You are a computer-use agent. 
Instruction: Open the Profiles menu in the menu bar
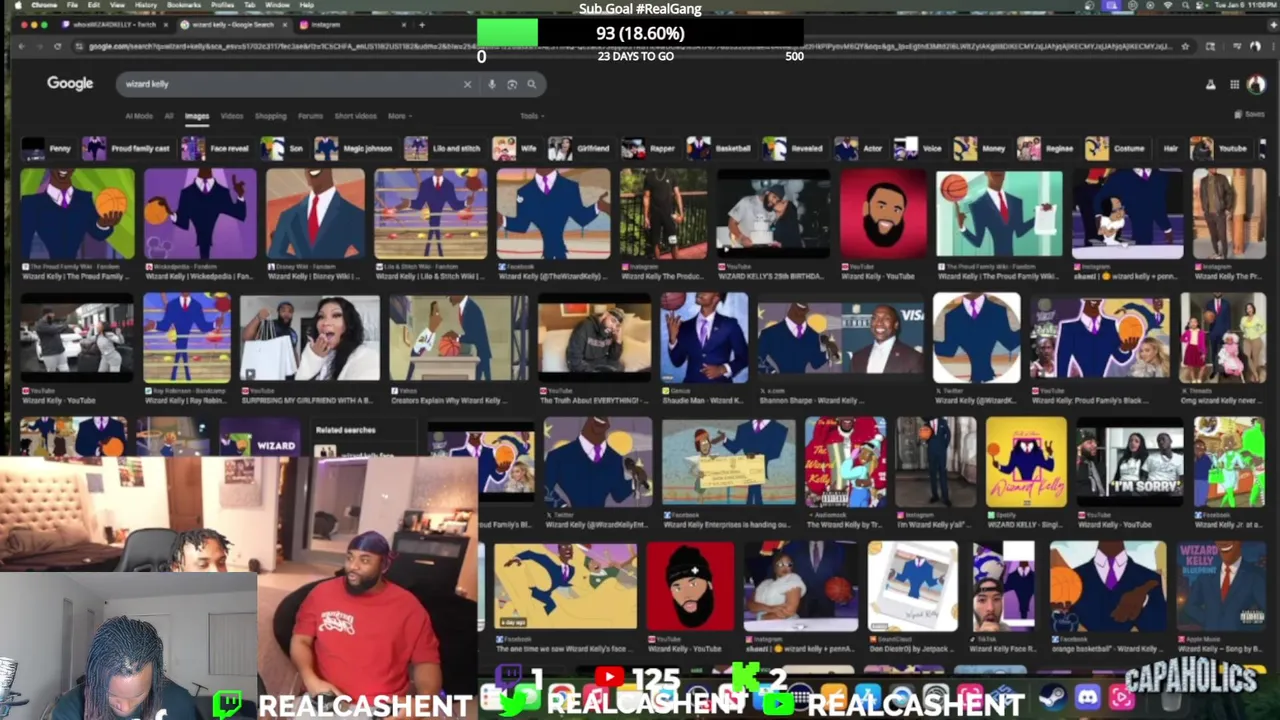222,5
